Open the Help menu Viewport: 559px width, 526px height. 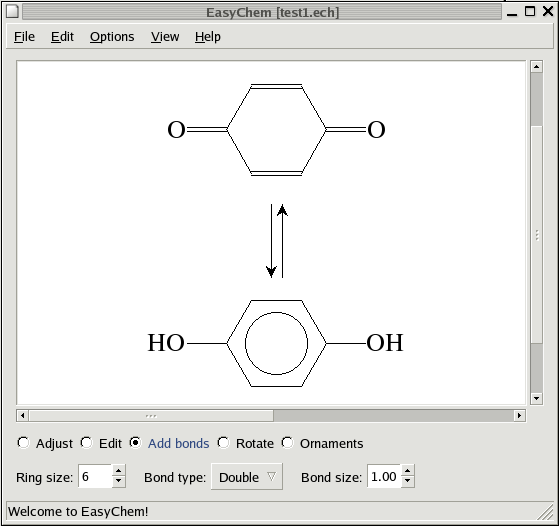tap(207, 37)
